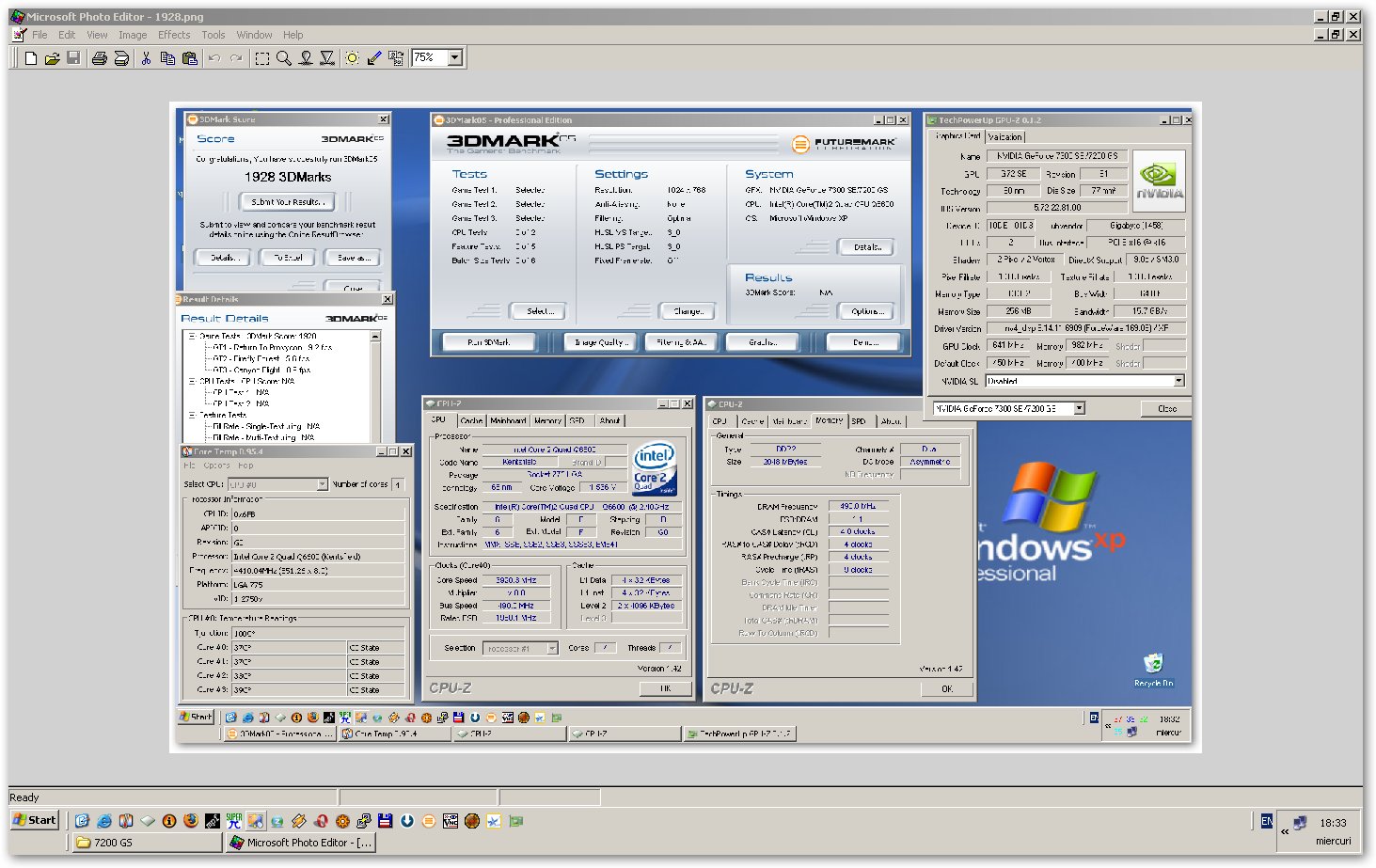
Task: Open the Help menu
Action: pos(293,35)
